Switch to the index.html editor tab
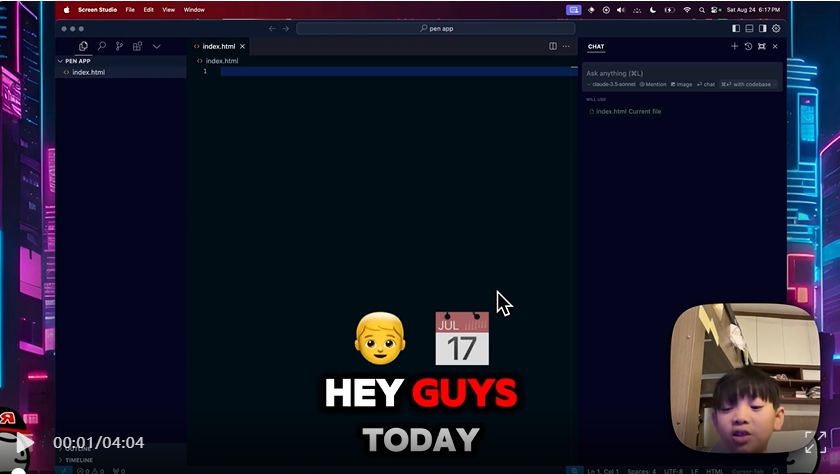This screenshot has height=474, width=840. pos(219,46)
